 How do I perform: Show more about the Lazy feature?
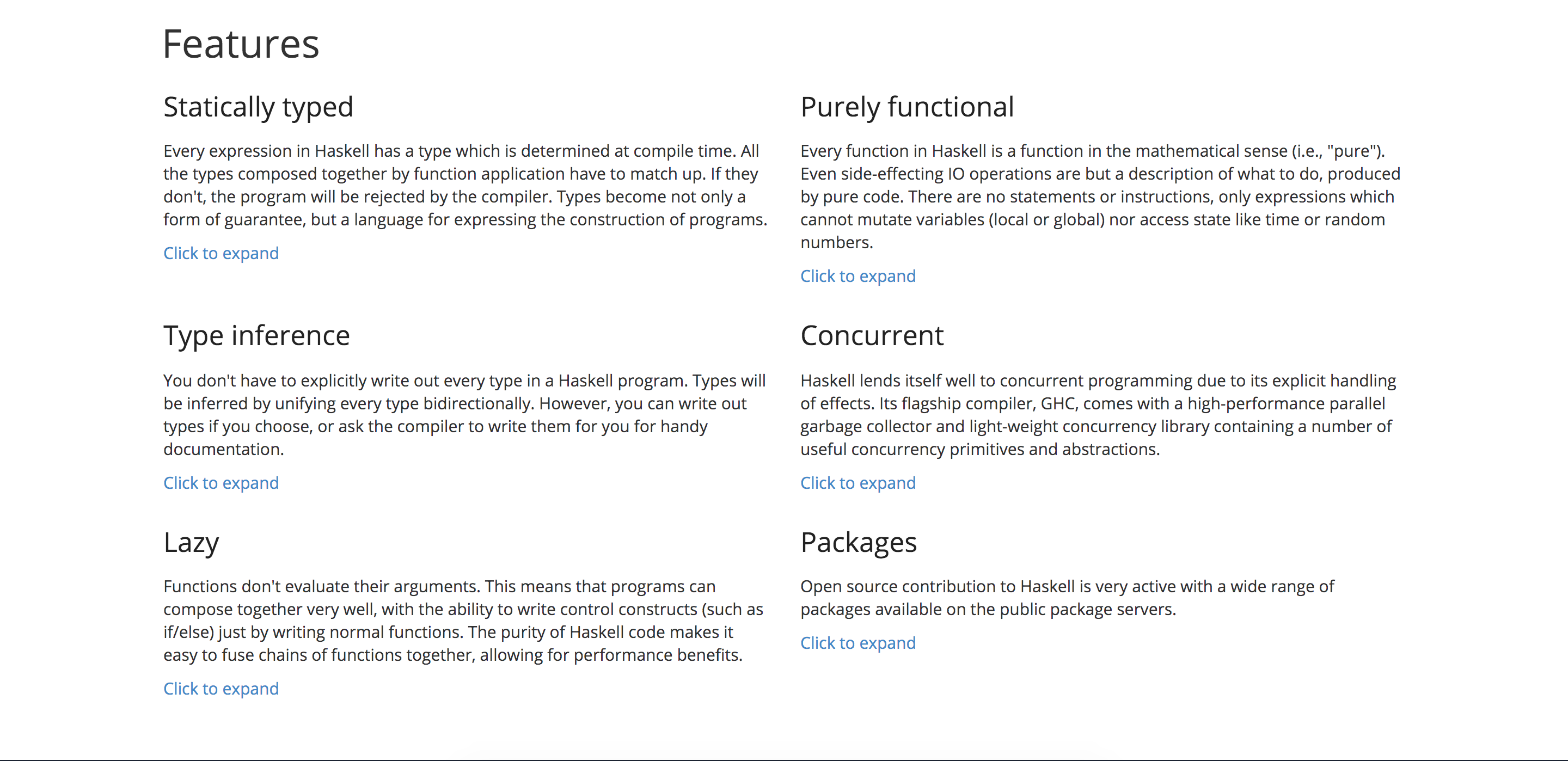pyautogui.click(x=221, y=689)
